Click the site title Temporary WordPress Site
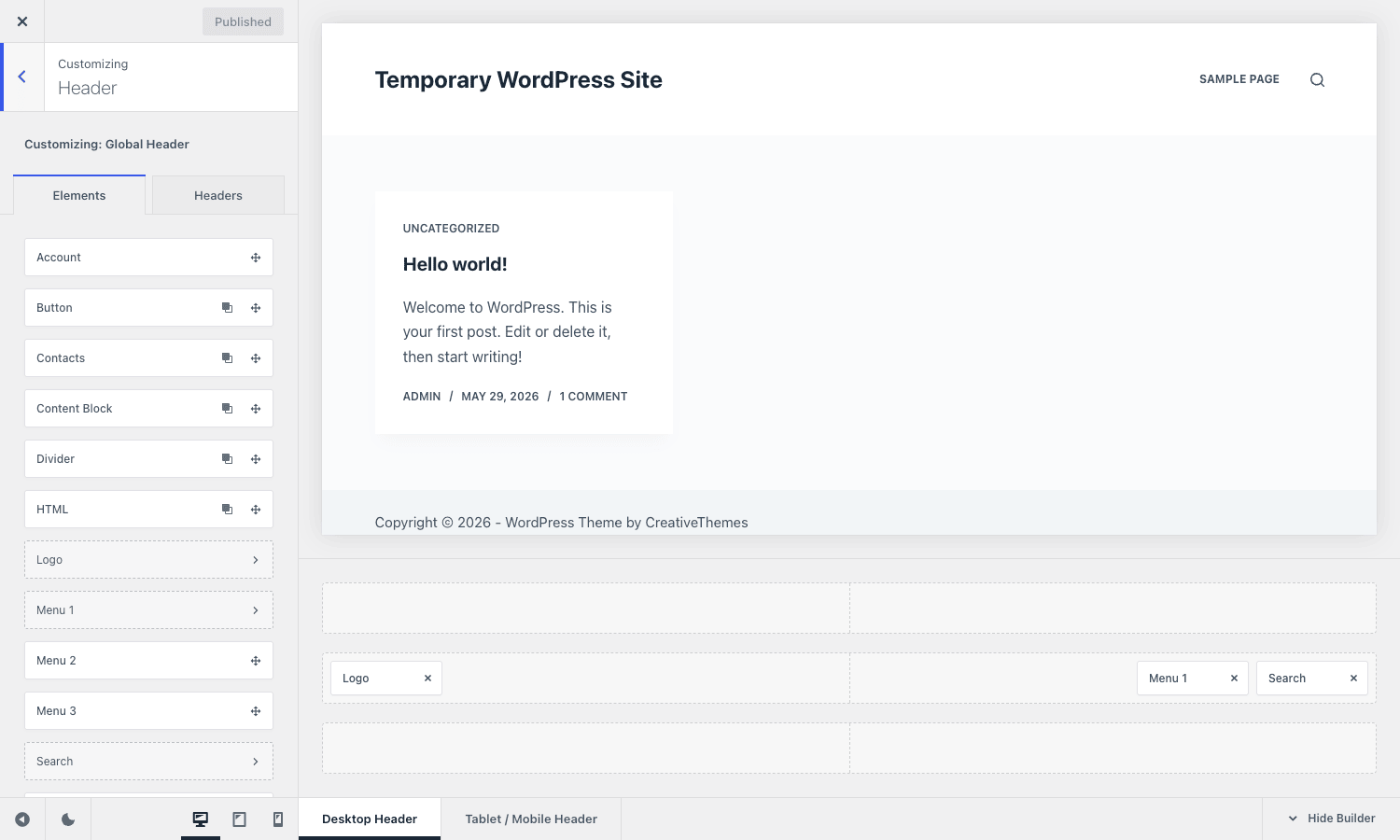This screenshot has height=840, width=1400. (518, 80)
